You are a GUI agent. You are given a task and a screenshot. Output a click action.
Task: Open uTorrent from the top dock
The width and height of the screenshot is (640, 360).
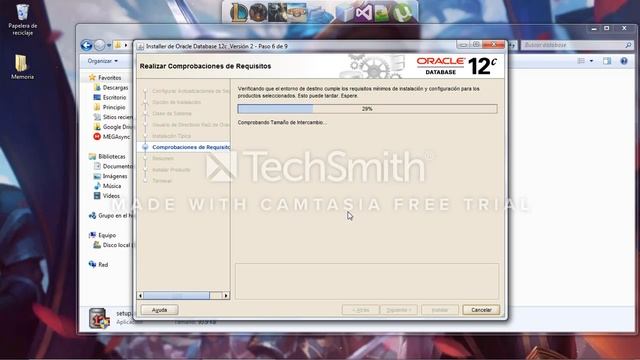pyautogui.click(x=402, y=13)
